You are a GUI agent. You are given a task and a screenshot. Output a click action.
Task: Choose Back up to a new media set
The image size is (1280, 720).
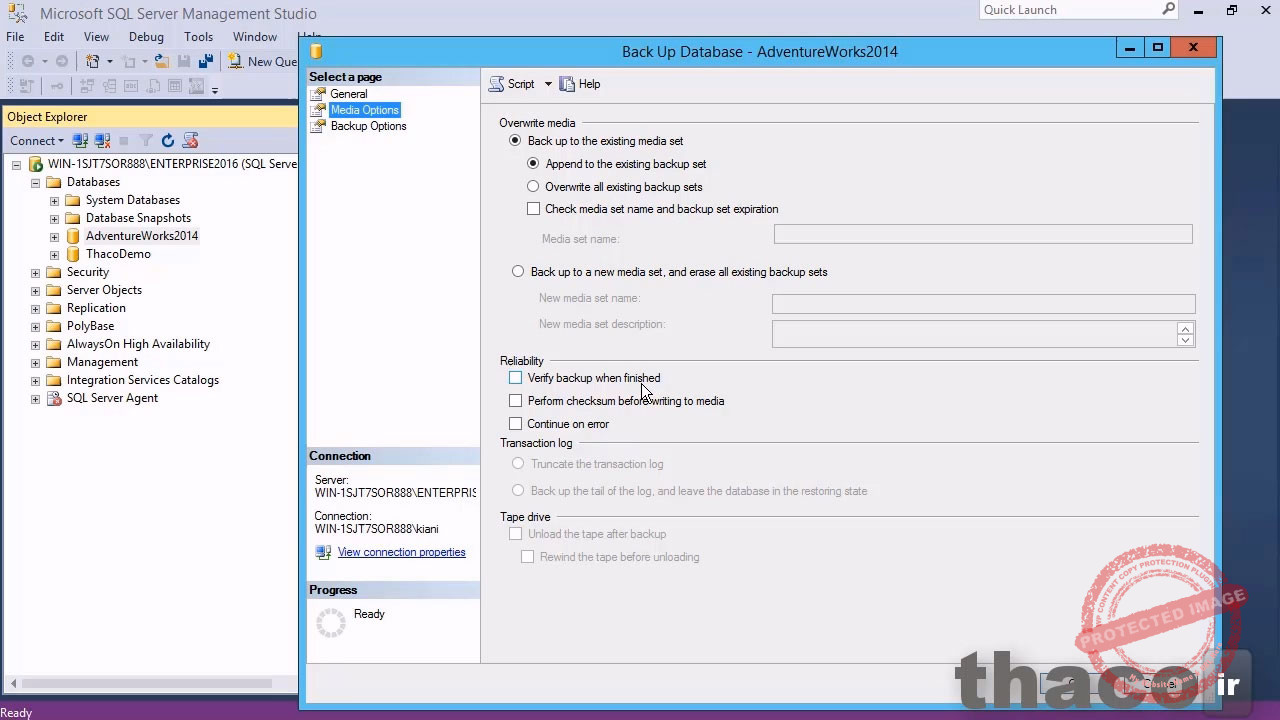point(518,272)
